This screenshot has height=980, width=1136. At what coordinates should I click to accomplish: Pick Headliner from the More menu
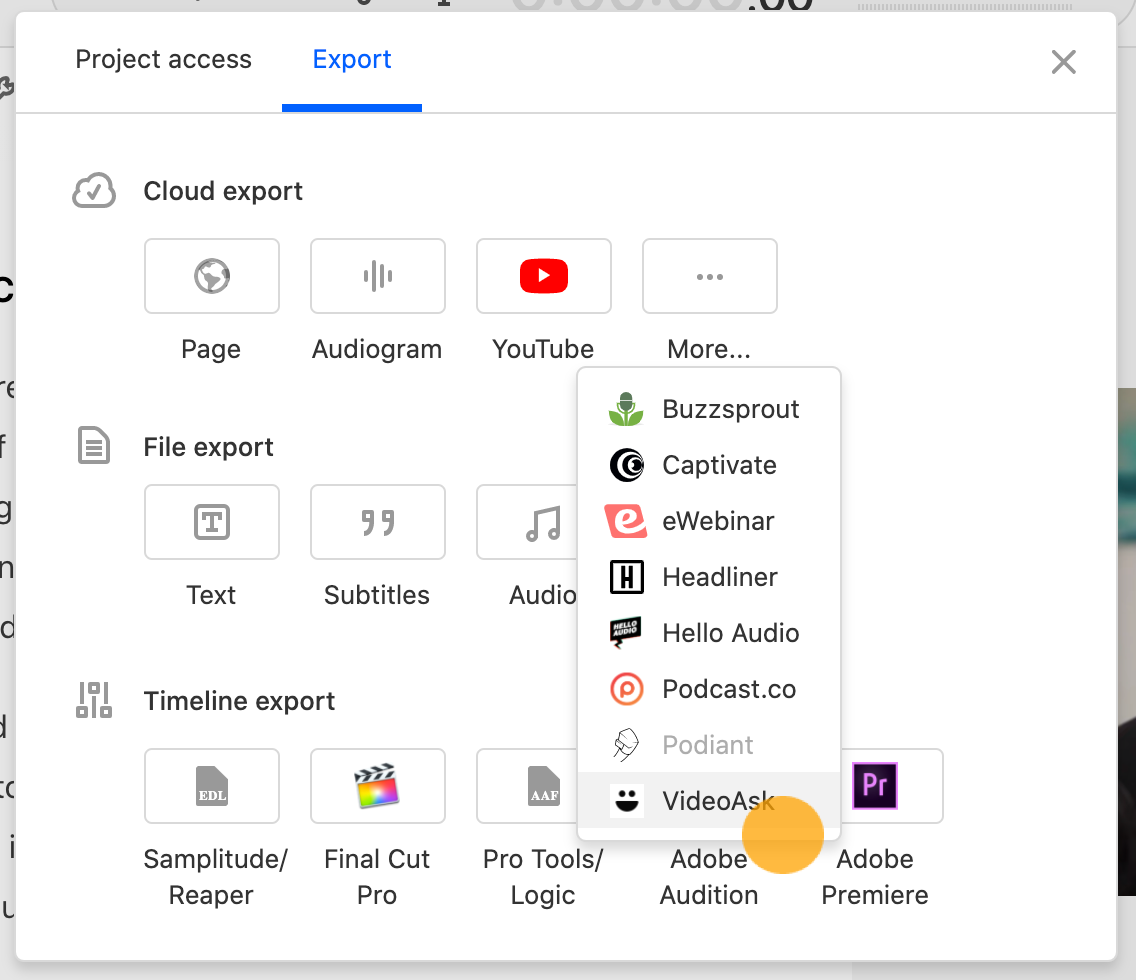pyautogui.click(x=709, y=577)
